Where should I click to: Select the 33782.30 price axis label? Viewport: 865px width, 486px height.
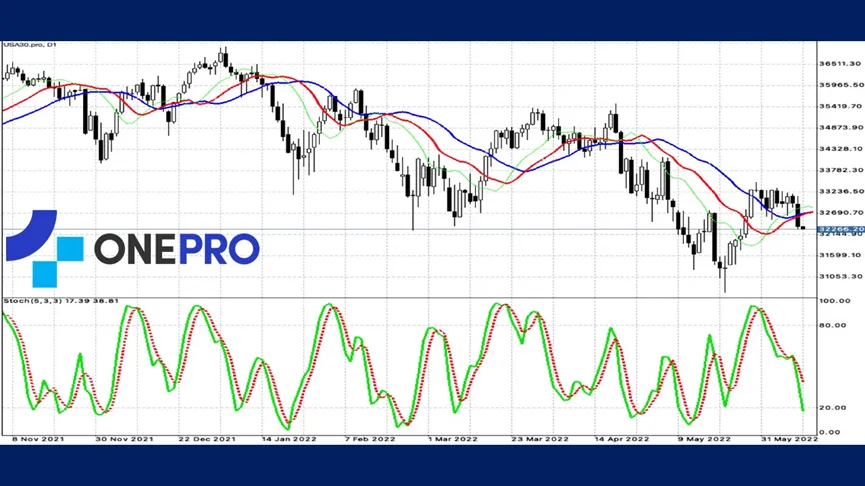click(x=841, y=170)
